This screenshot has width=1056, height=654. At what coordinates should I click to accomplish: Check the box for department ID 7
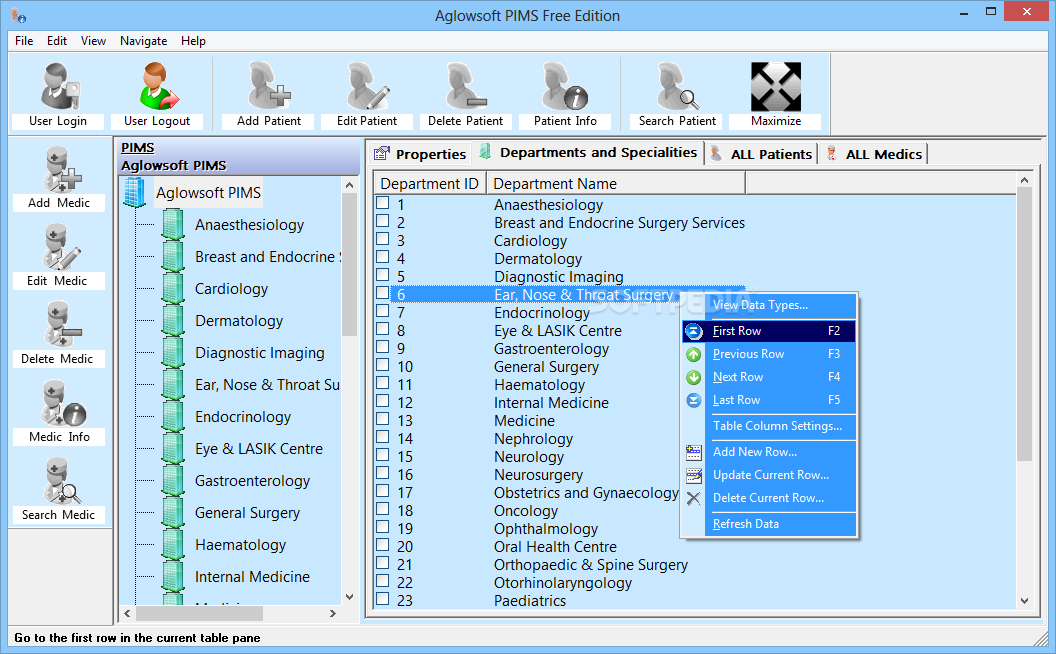coord(383,310)
